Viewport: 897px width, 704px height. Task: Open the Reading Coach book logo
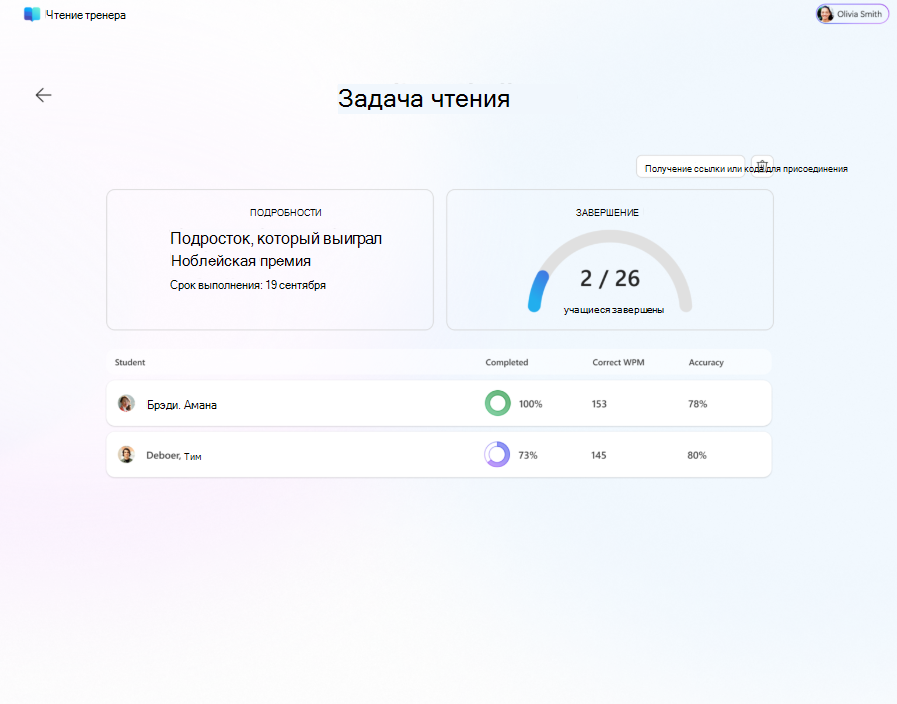32,14
